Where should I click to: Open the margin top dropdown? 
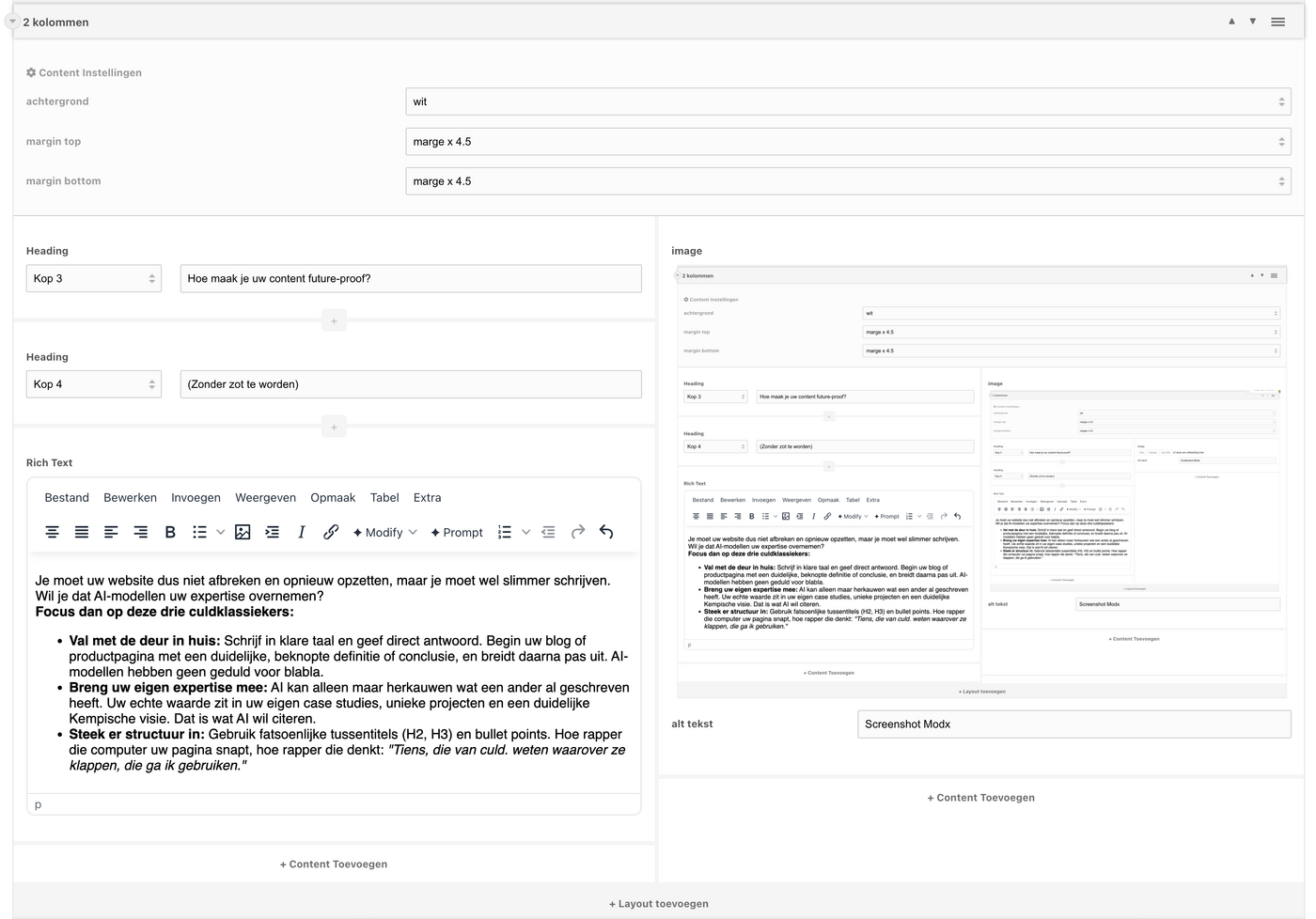(848, 142)
